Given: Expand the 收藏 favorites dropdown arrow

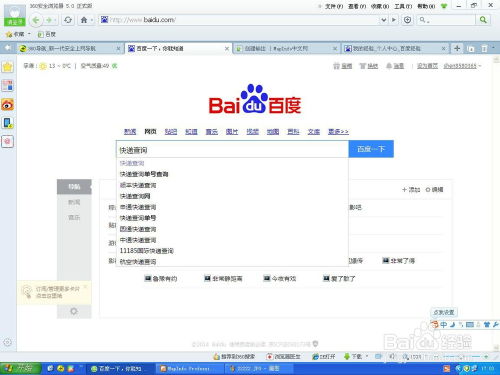Looking at the screenshot, I should point(29,34).
